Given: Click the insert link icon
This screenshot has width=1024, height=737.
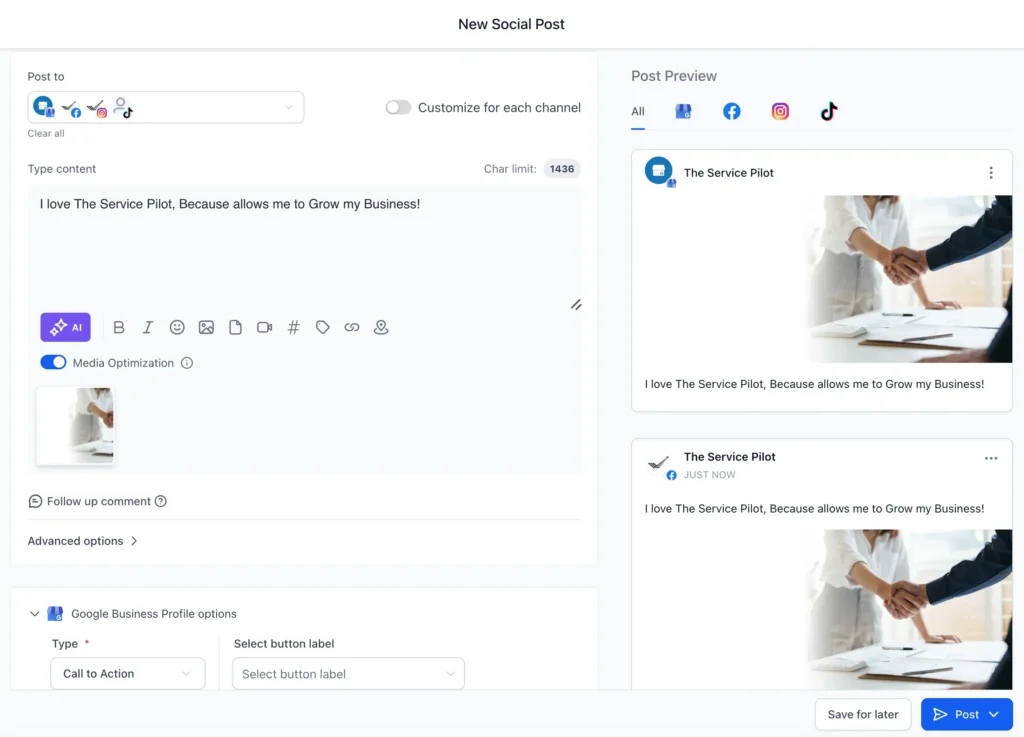Looking at the screenshot, I should pyautogui.click(x=352, y=327).
